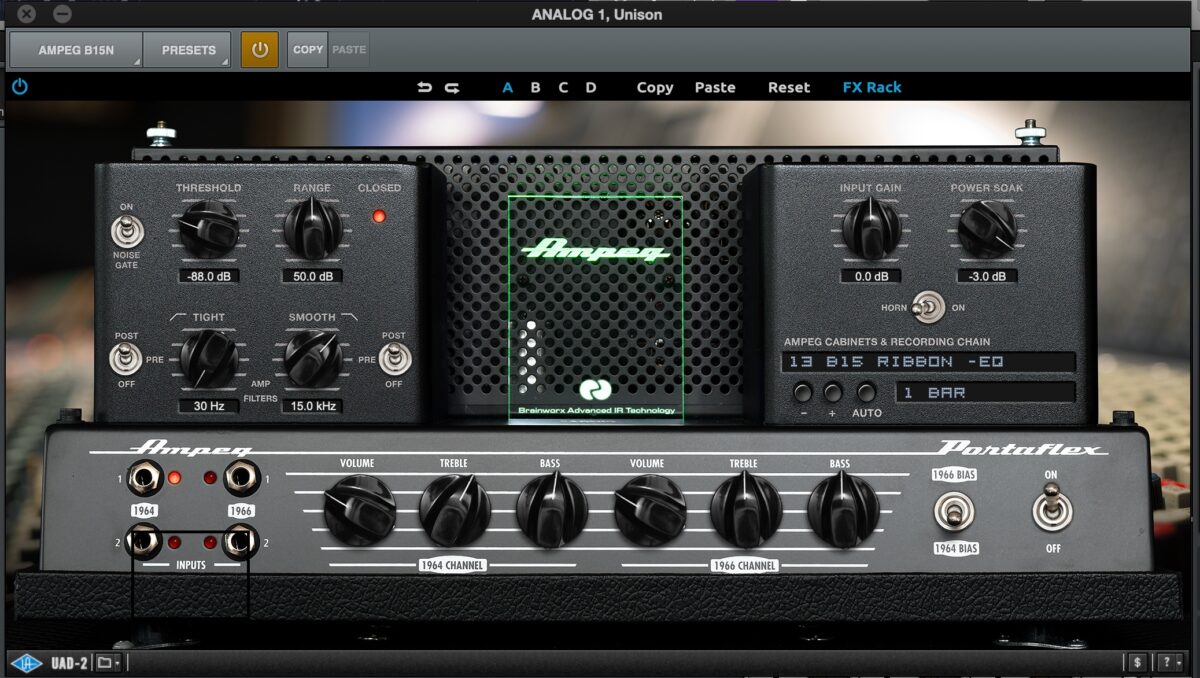Image resolution: width=1200 pixels, height=678 pixels.
Task: Select settings bank C
Action: (563, 88)
